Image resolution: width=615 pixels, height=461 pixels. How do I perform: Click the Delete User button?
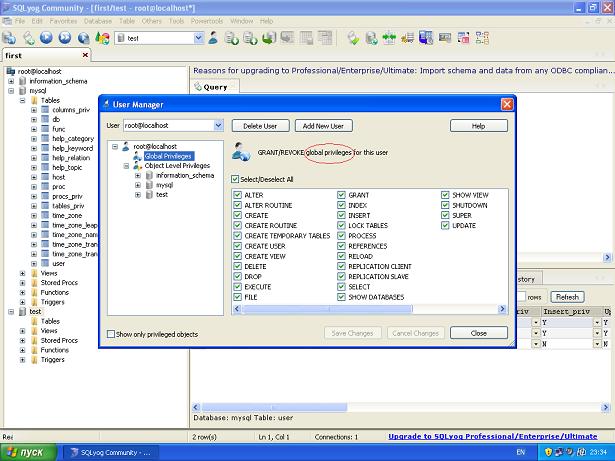coord(260,126)
